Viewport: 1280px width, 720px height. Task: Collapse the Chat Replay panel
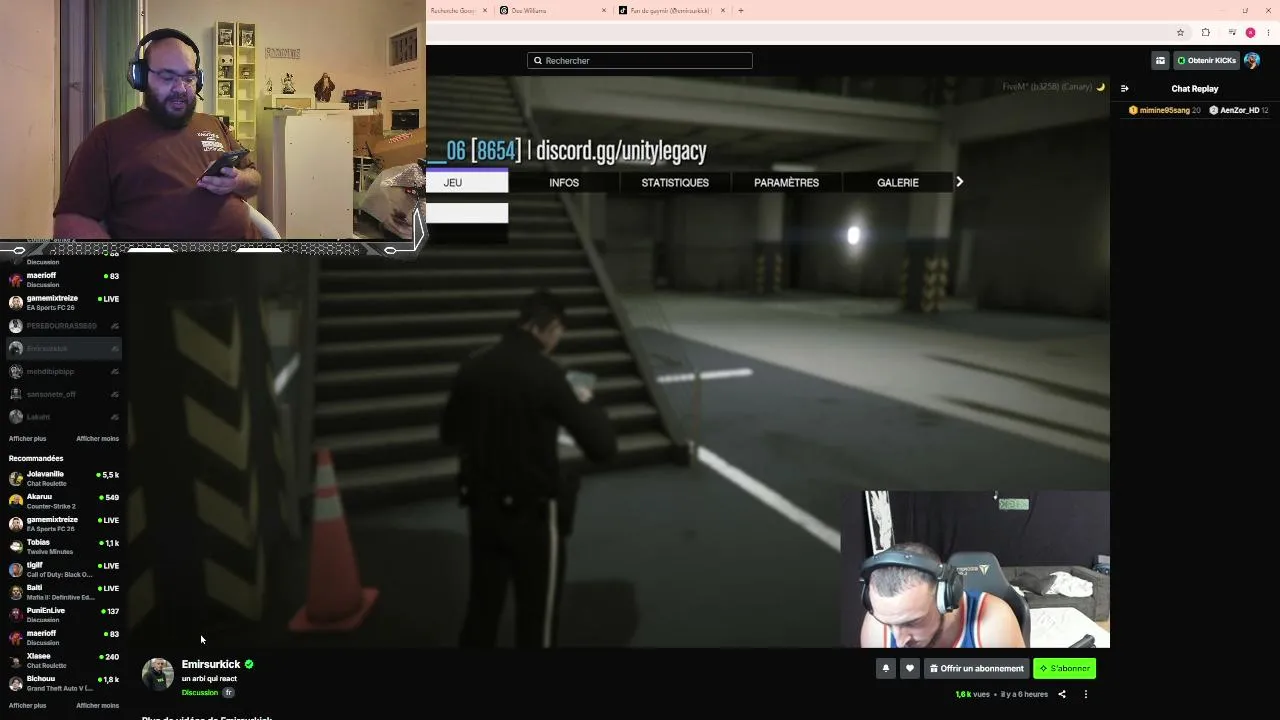(1125, 88)
